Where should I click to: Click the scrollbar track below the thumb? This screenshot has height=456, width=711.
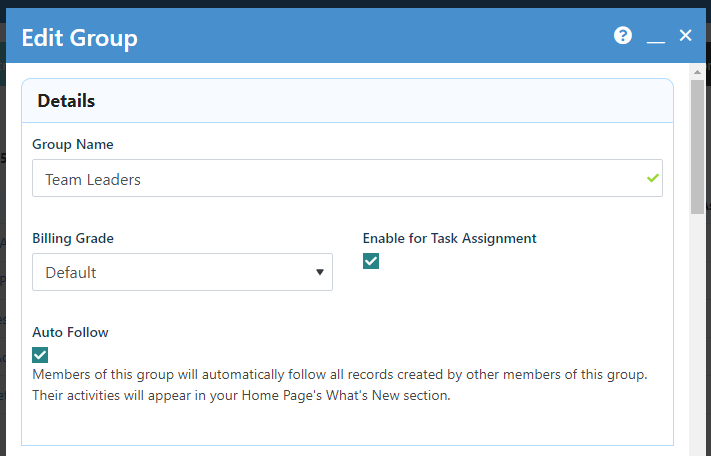pyautogui.click(x=697, y=335)
